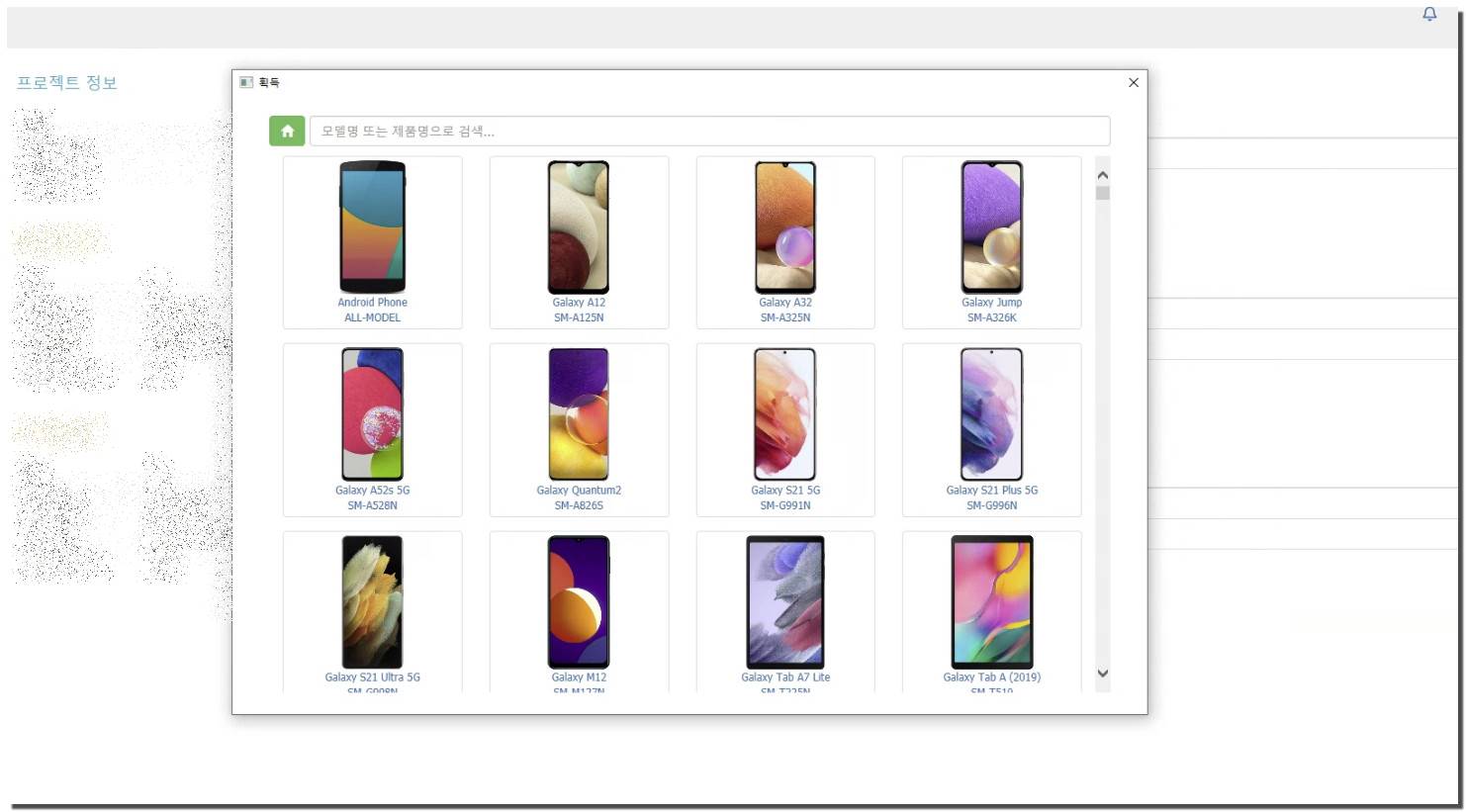Select the Galaxy A52s 5G device image

pos(372,414)
